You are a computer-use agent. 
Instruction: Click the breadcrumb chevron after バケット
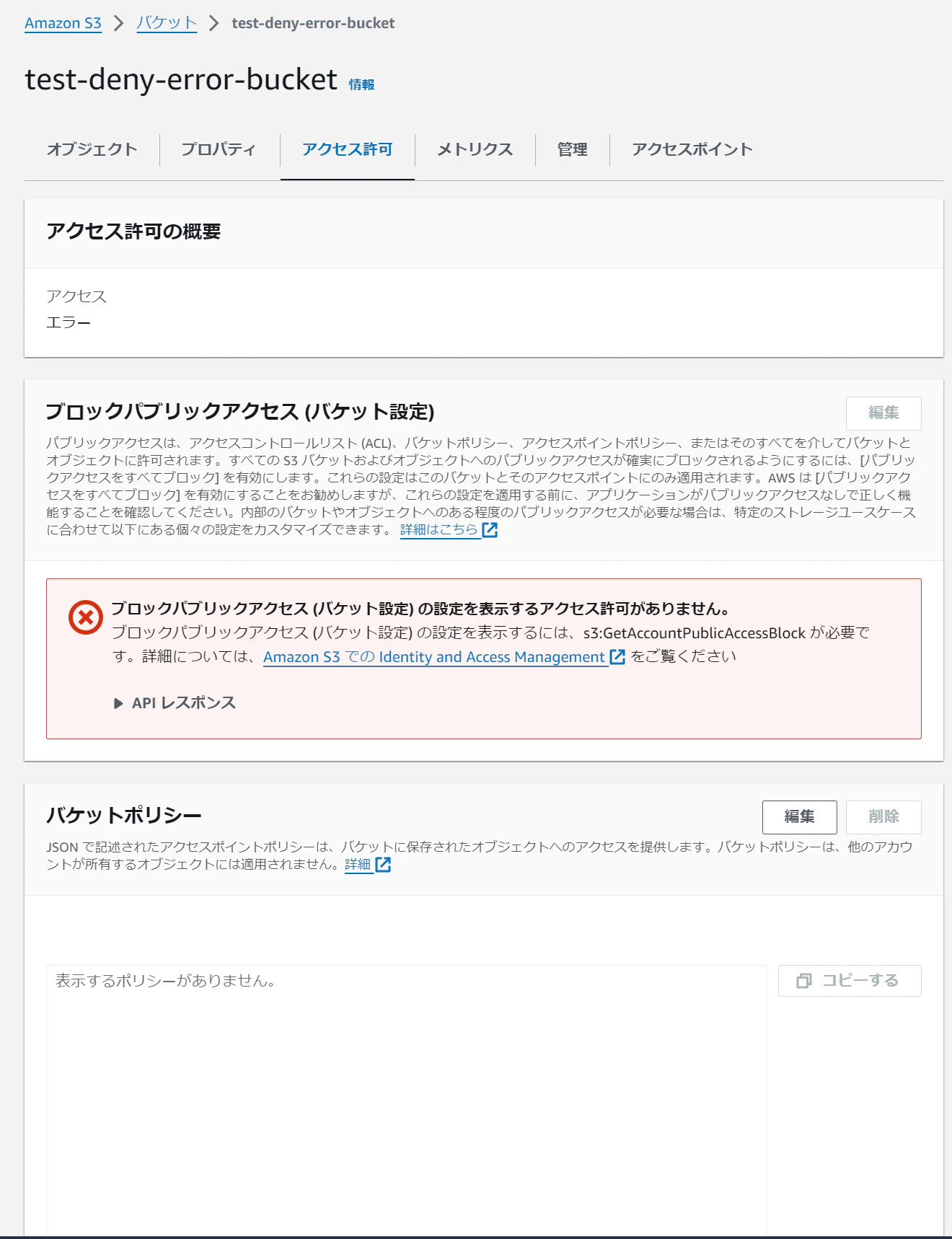pyautogui.click(x=213, y=23)
